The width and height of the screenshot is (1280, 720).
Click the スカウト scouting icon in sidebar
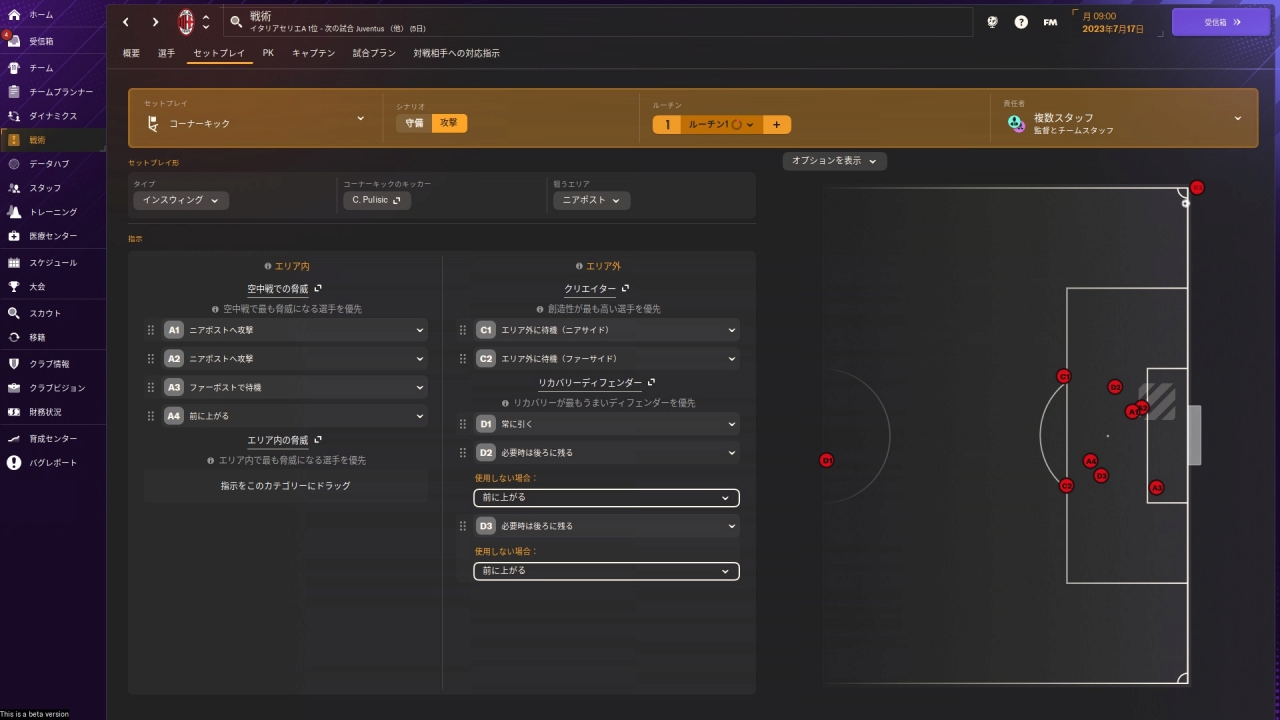point(14,313)
